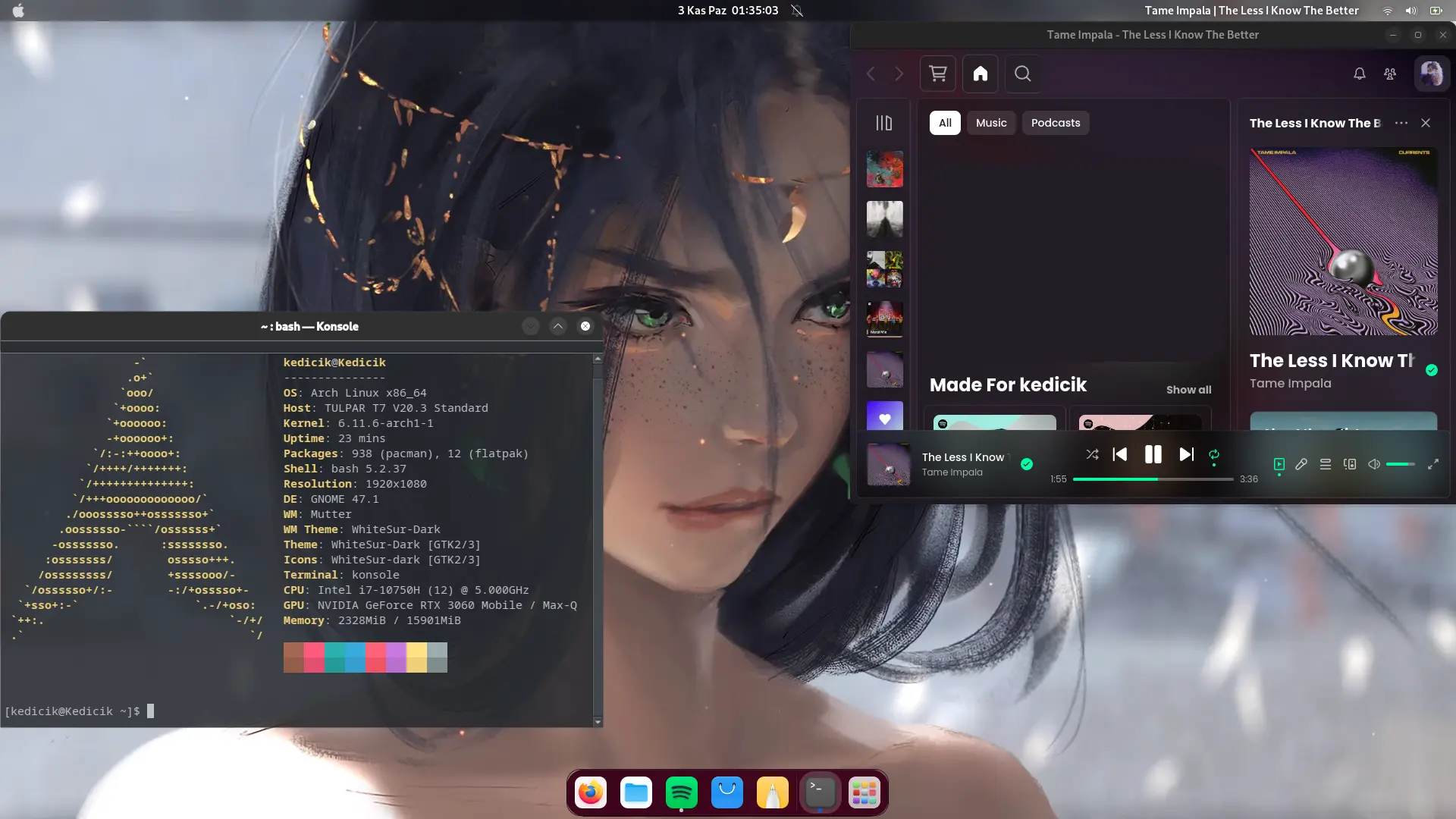Mute the Spotify volume
This screenshot has width=1456, height=819.
pyautogui.click(x=1374, y=464)
